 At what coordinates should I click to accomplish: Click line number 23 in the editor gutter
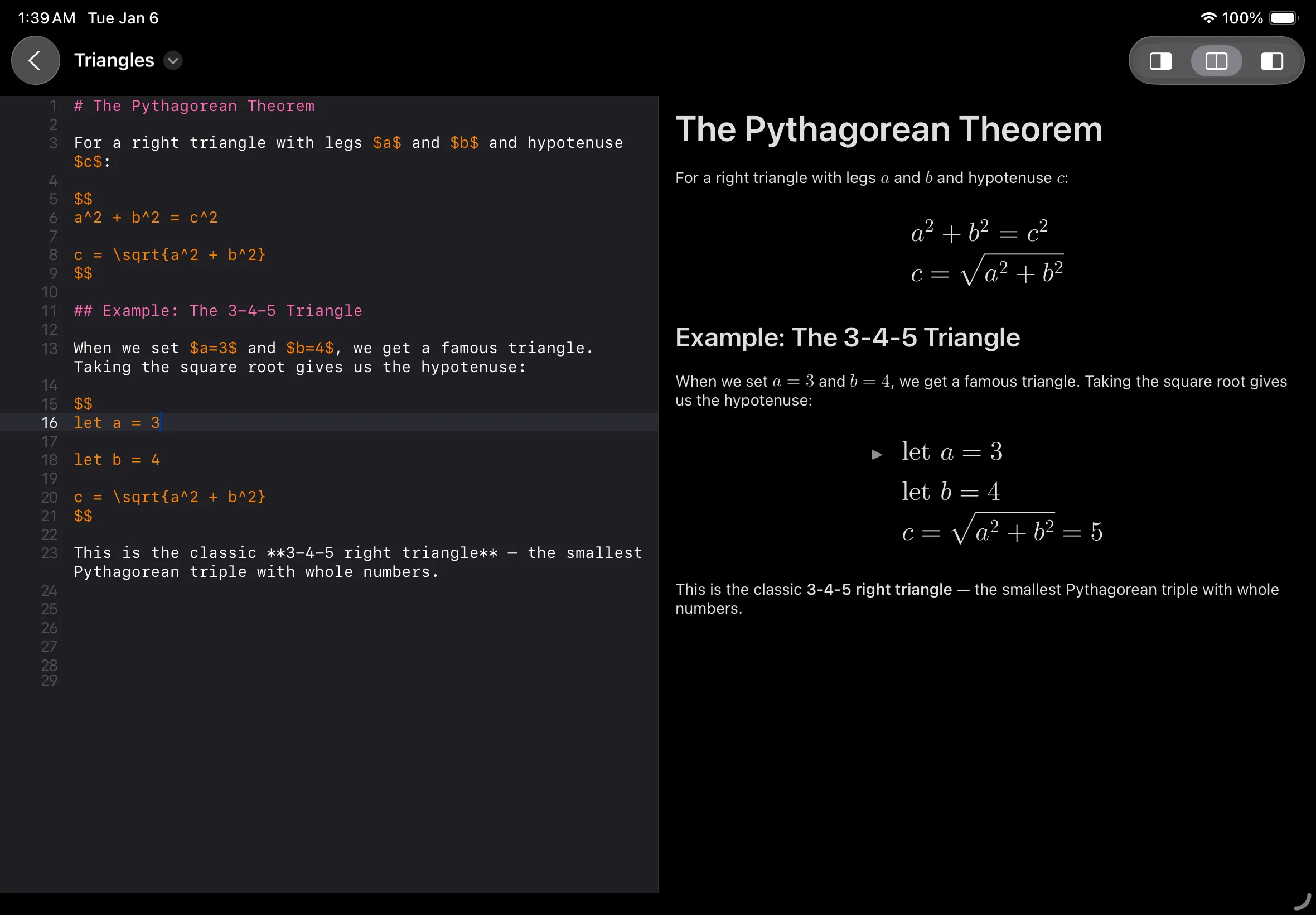click(50, 553)
